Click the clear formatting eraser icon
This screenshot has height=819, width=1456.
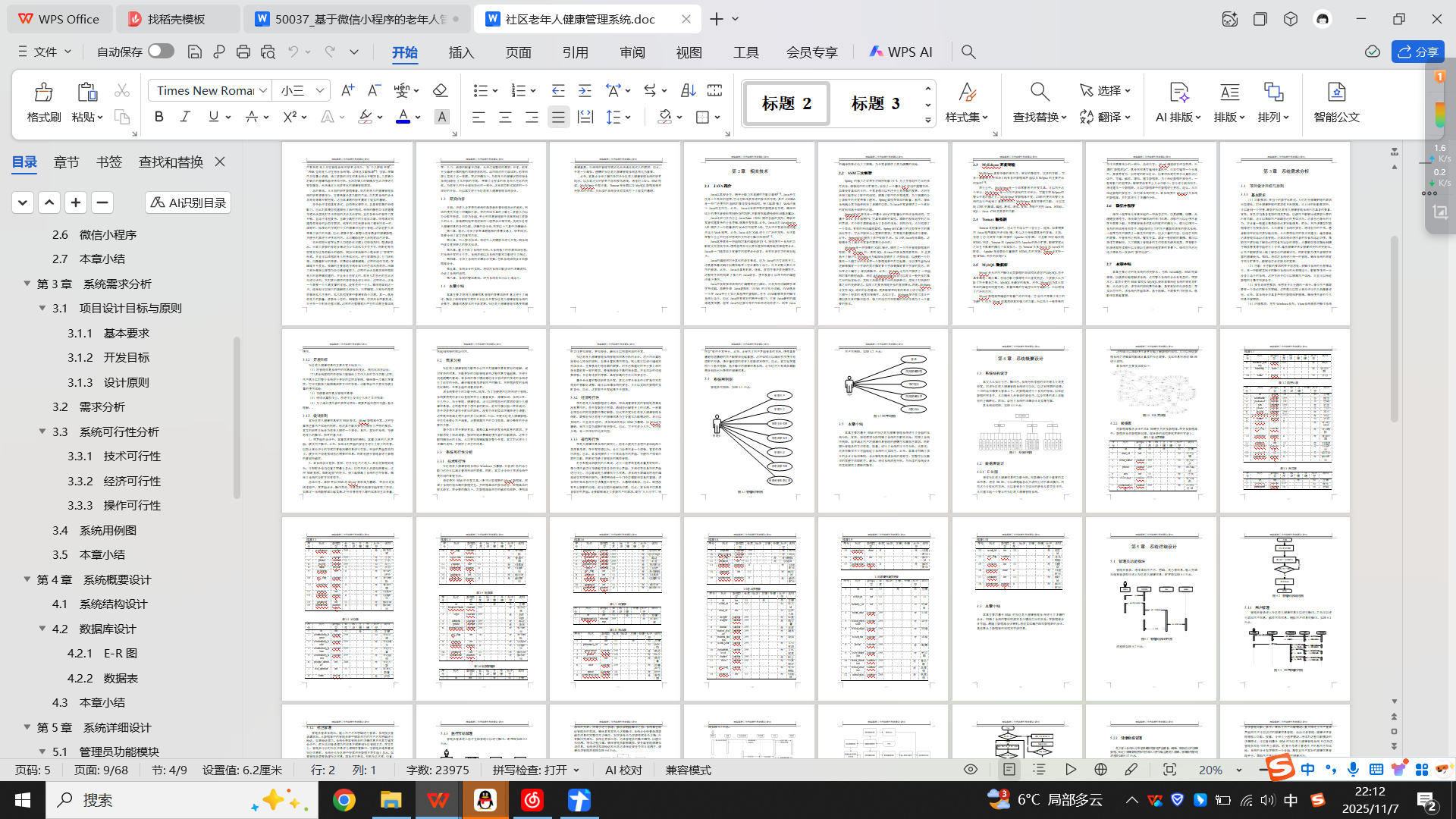click(440, 90)
